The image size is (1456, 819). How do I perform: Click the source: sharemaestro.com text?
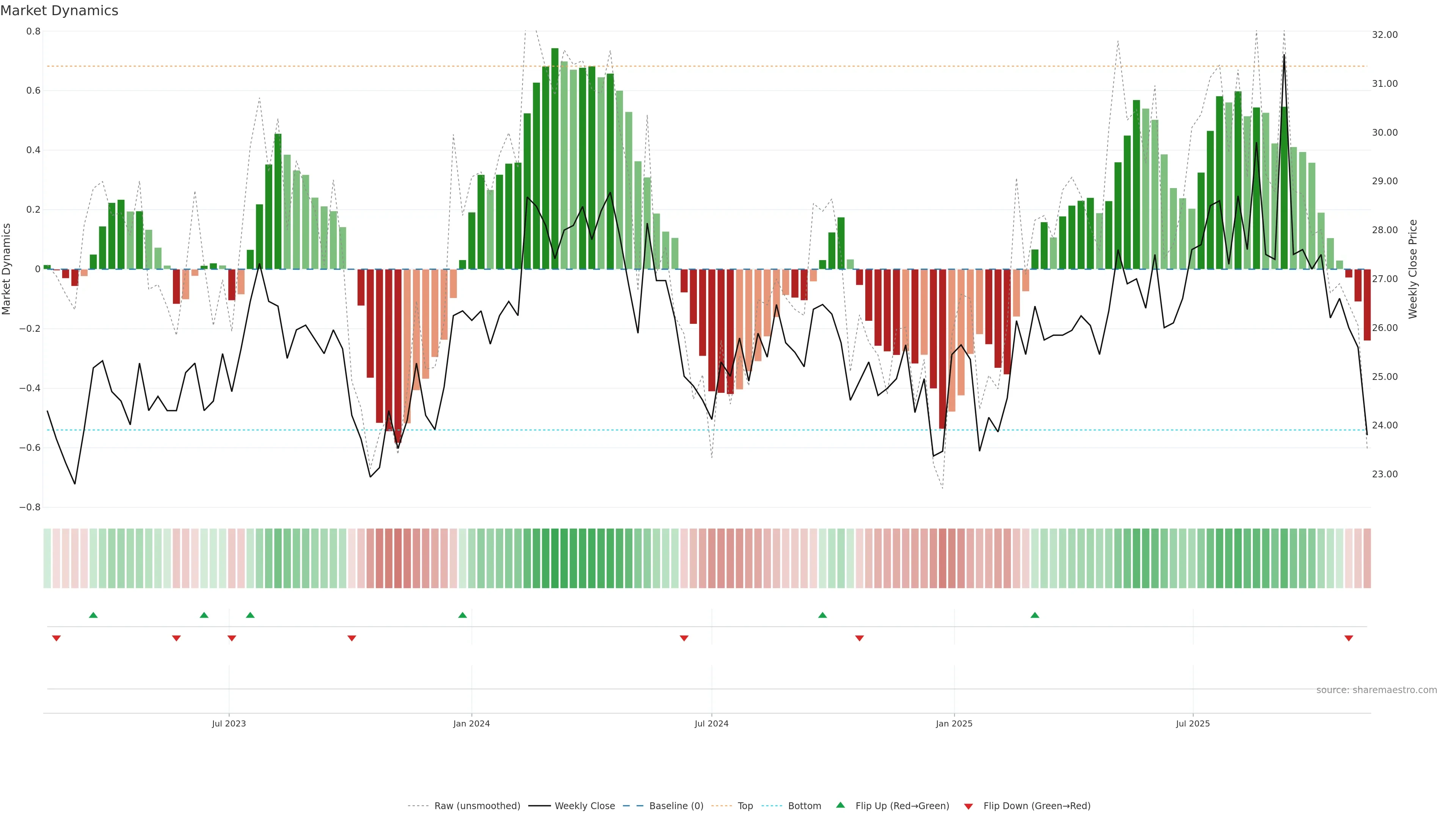[x=1376, y=690]
